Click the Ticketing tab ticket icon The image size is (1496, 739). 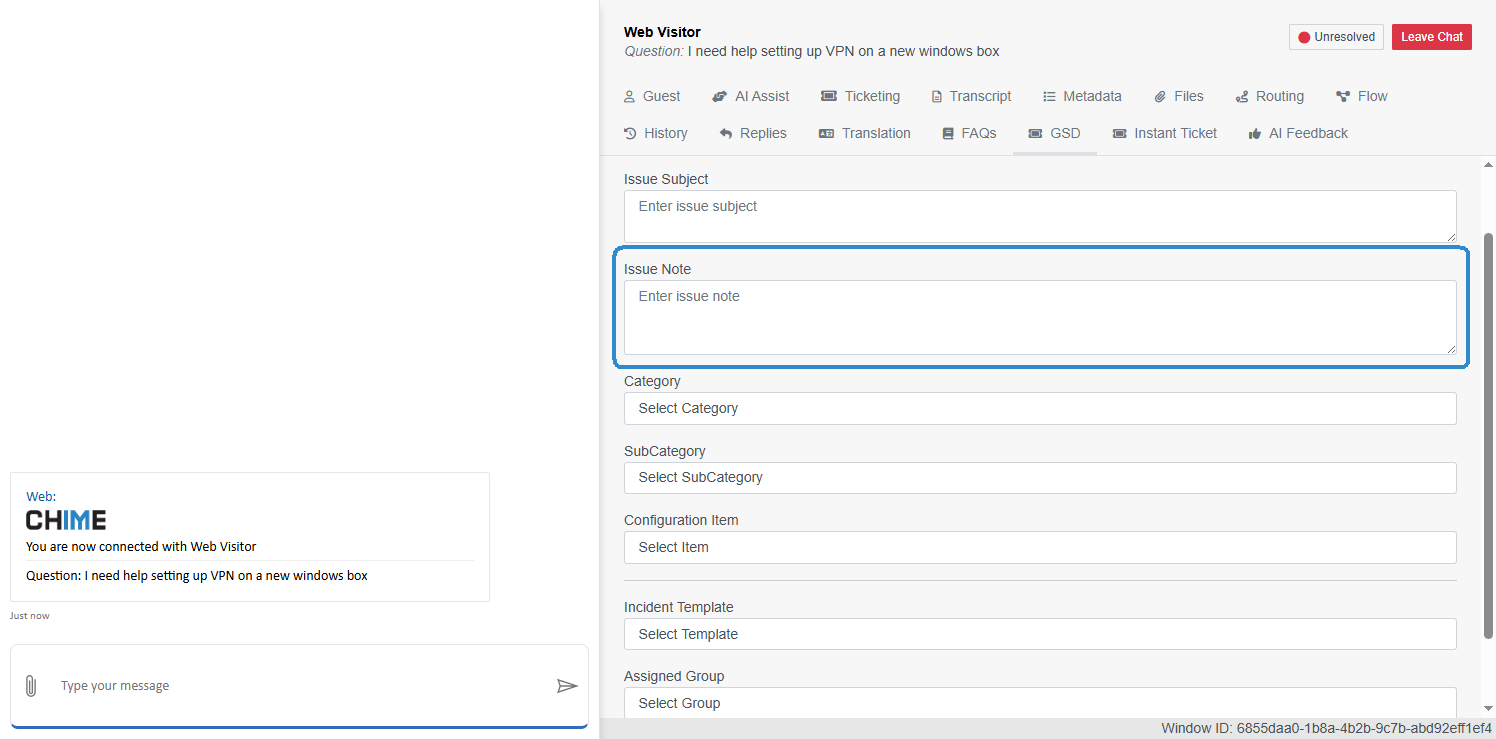click(x=829, y=97)
